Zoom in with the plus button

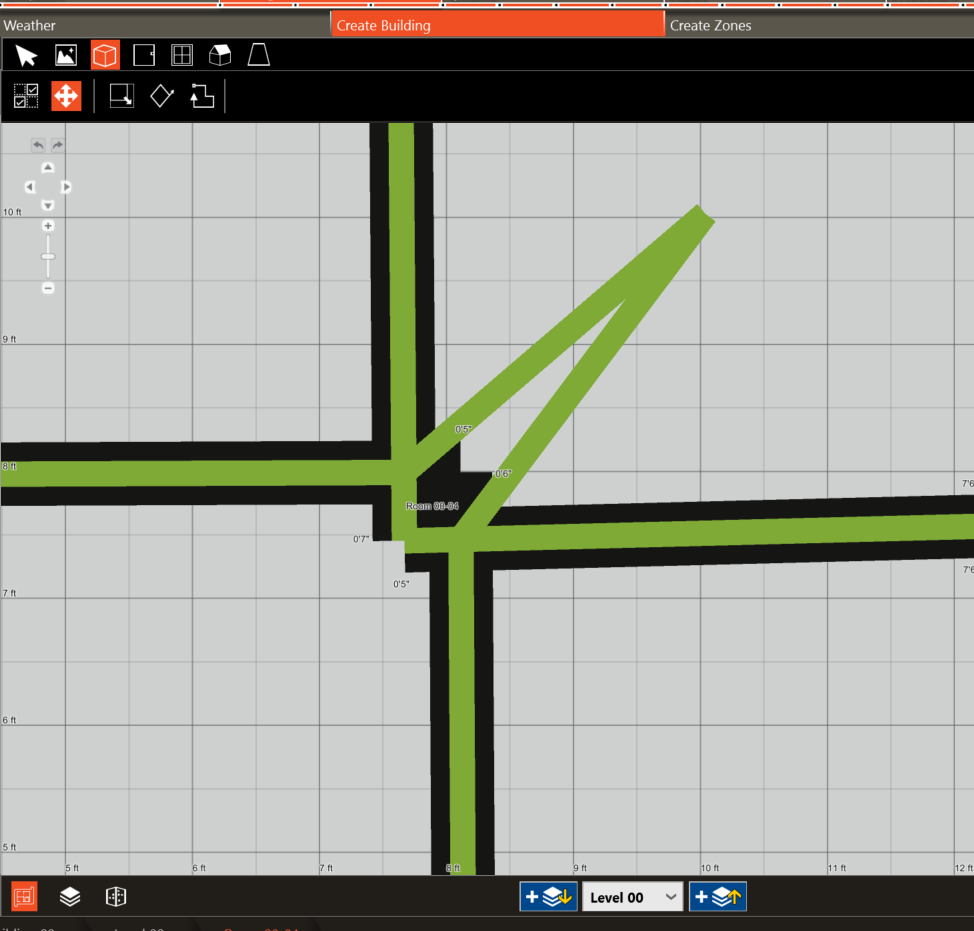pyautogui.click(x=48, y=226)
